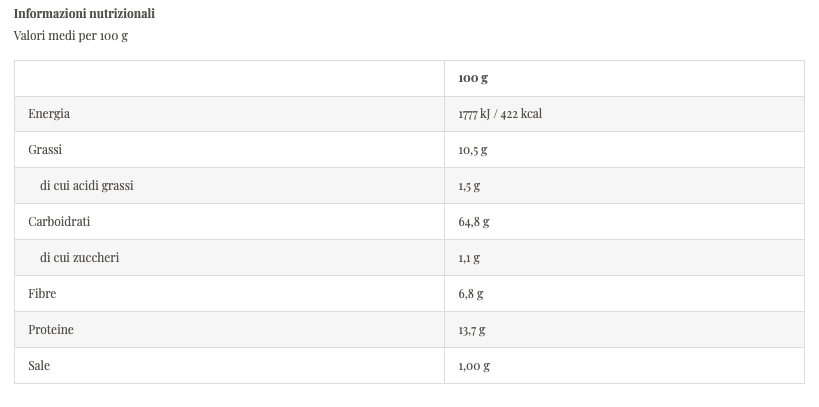Click the "1,1 g" sugars value
Viewport: 819px width, 407px height.
469,258
